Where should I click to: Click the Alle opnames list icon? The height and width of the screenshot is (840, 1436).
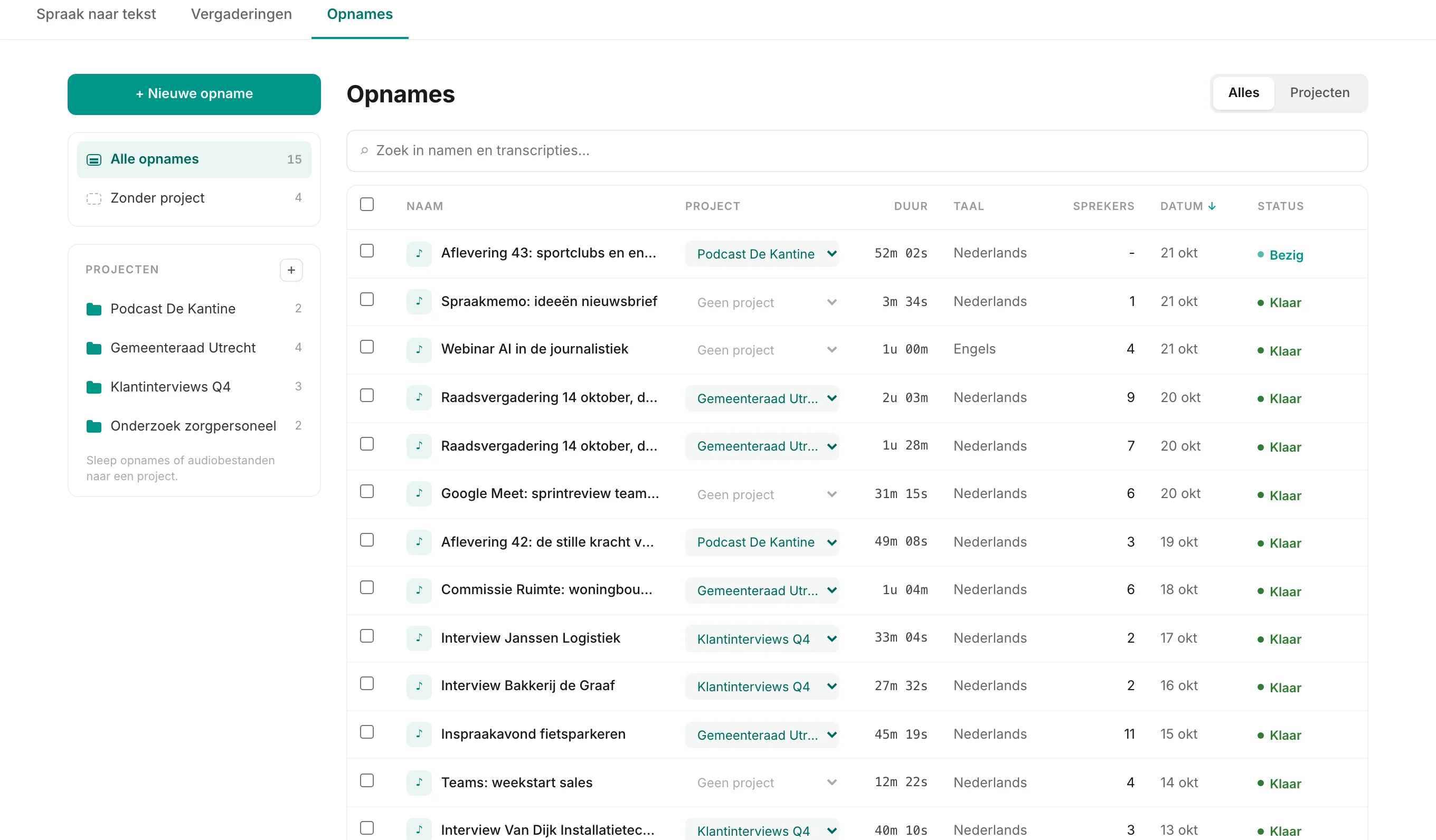click(94, 159)
